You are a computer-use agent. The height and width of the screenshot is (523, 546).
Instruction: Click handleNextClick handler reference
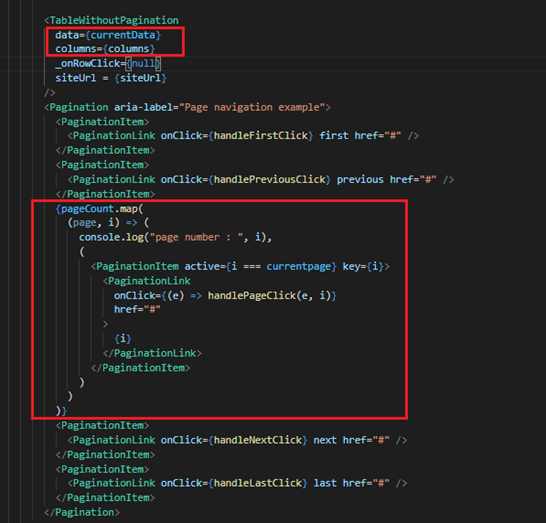(258, 440)
